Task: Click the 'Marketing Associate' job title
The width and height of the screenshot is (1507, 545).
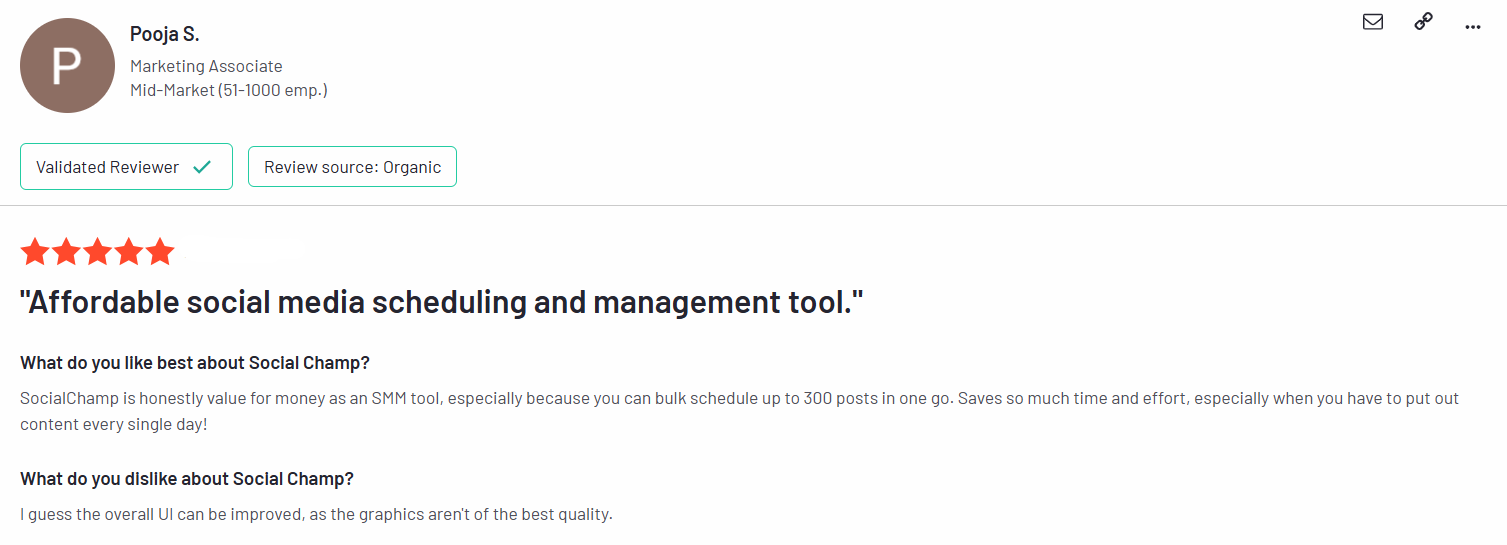Action: [206, 66]
